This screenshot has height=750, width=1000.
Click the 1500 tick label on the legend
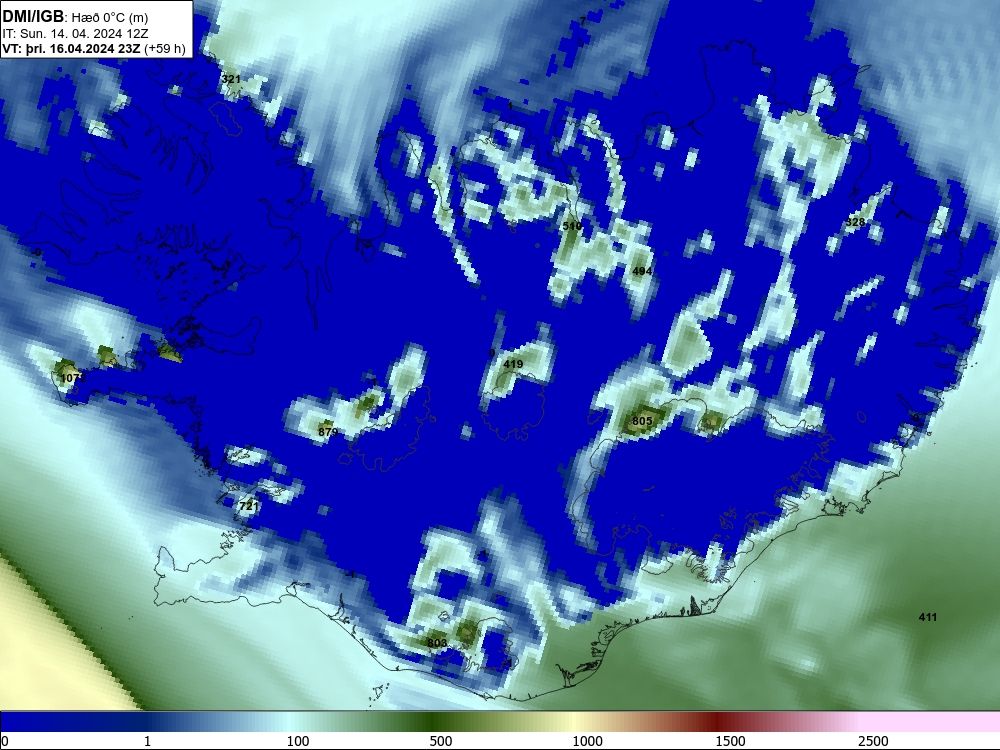click(x=730, y=741)
